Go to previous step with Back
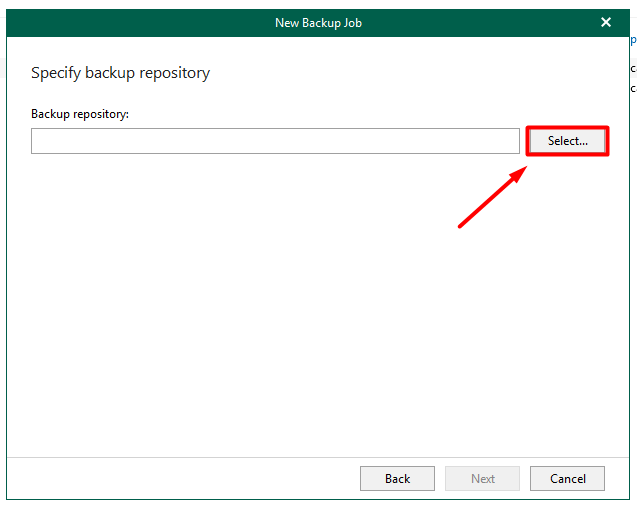Viewport: 637px width, 511px height. 397,478
